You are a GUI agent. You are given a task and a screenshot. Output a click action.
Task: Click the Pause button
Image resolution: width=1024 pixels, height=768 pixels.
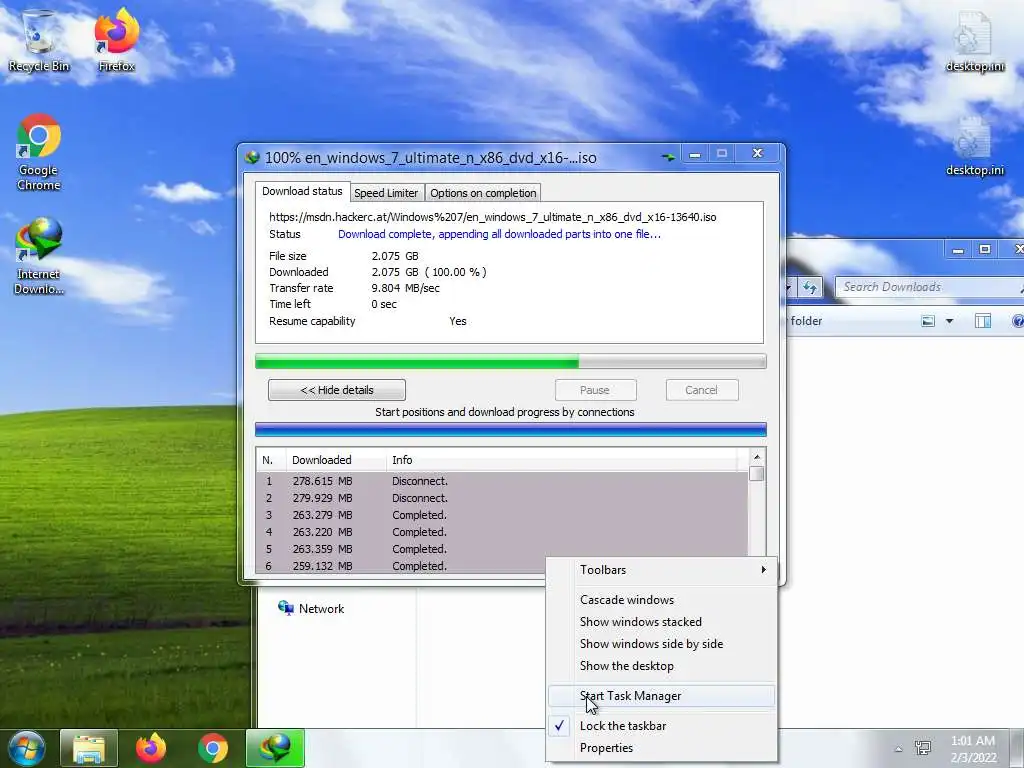pos(595,390)
